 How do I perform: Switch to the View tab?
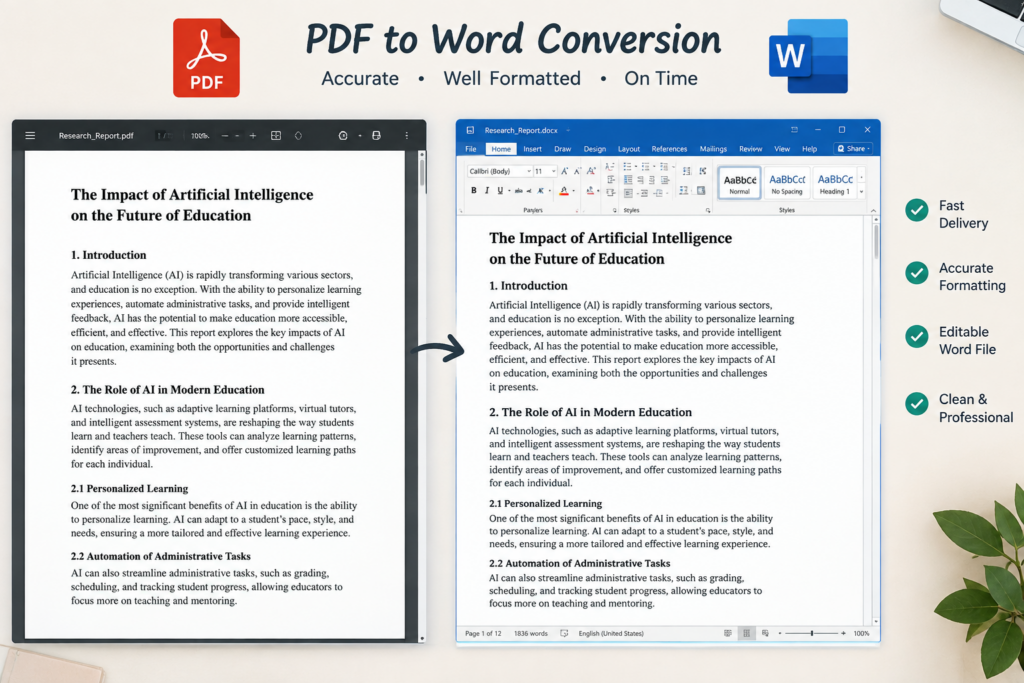[782, 149]
